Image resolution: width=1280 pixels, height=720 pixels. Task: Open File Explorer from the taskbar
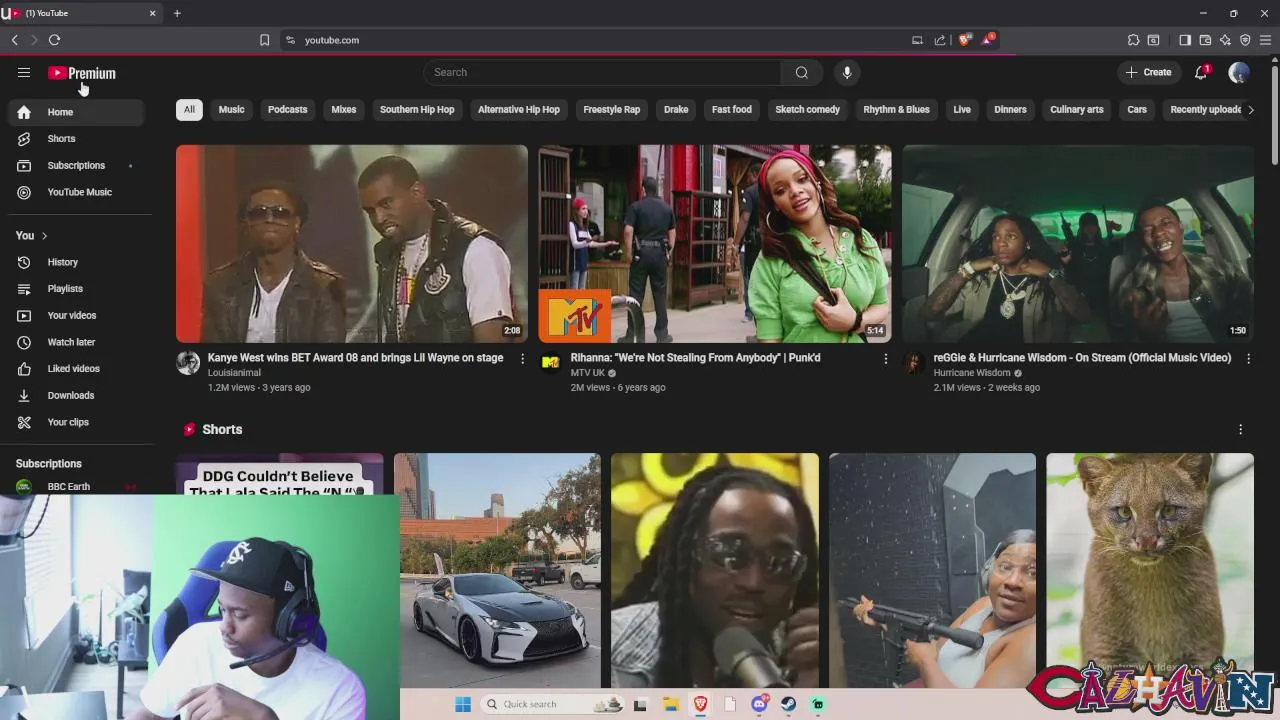coord(670,704)
